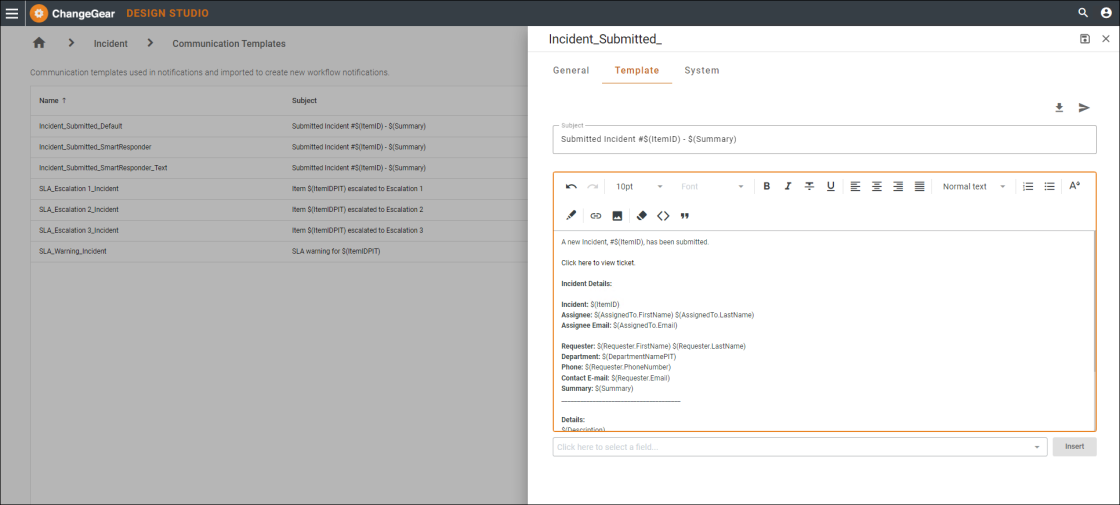Switch to the System tab
Image resolution: width=1120 pixels, height=505 pixels.
pos(701,71)
